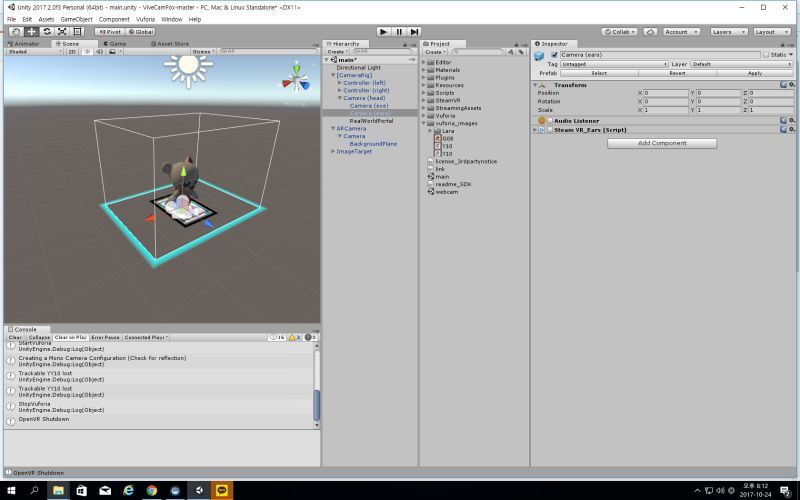The width and height of the screenshot is (800, 500).
Task: Click search by type icon in Project panel
Action: (511, 52)
